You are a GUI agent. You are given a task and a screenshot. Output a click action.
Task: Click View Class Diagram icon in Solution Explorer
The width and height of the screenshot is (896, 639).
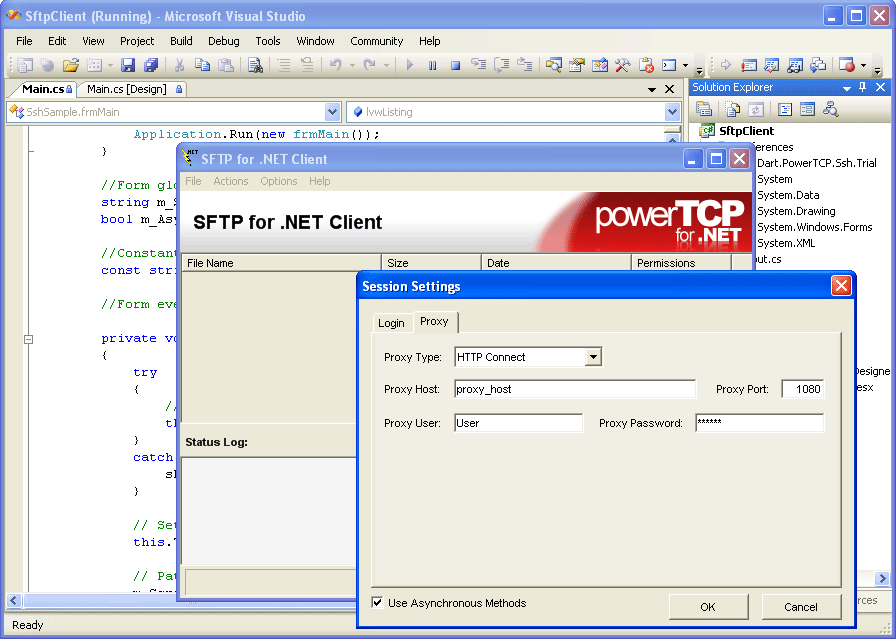click(x=831, y=109)
